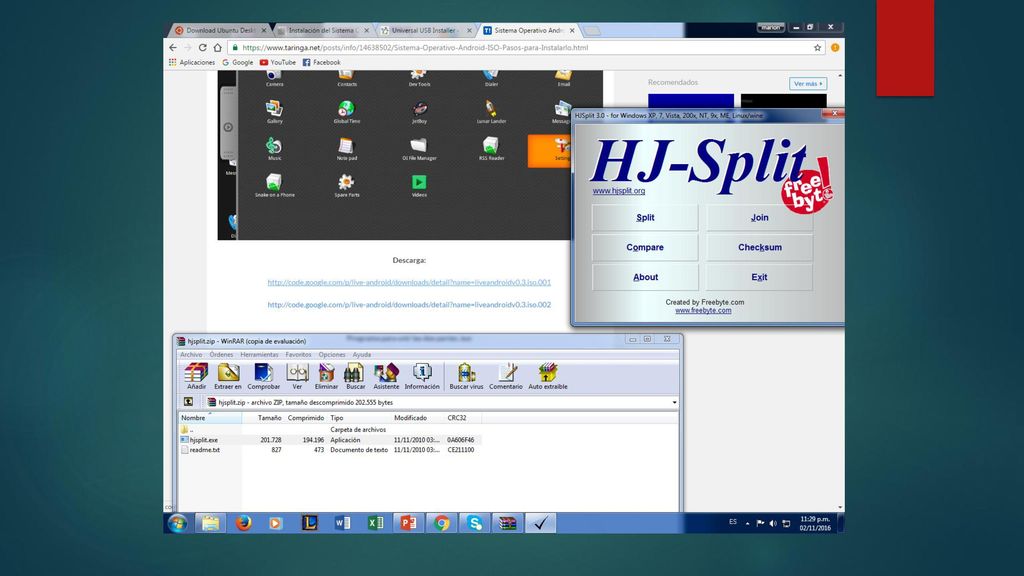This screenshot has height=576, width=1024.
Task: Click the Comentario toolbar icon
Action: (x=506, y=376)
